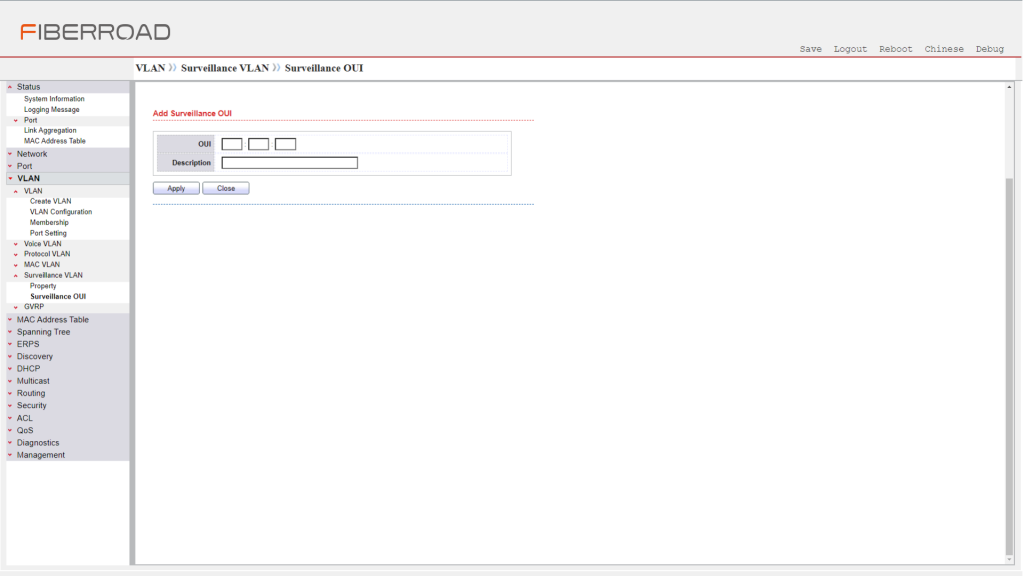The image size is (1024, 576).
Task: Expand the Port item under Status
Action: point(31,120)
